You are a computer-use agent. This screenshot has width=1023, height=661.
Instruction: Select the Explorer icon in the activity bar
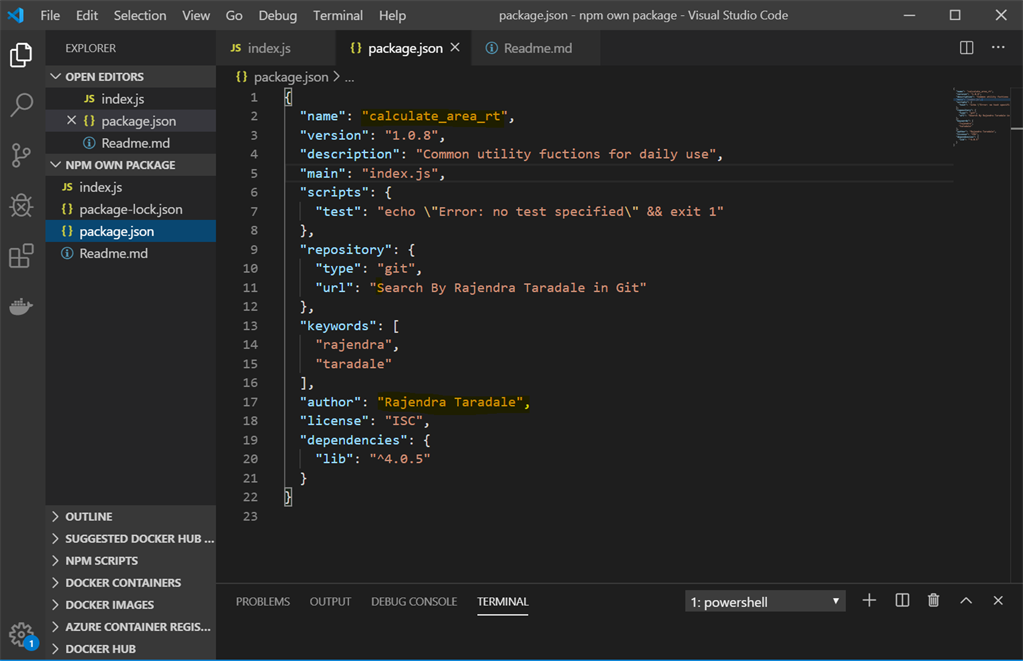point(21,57)
